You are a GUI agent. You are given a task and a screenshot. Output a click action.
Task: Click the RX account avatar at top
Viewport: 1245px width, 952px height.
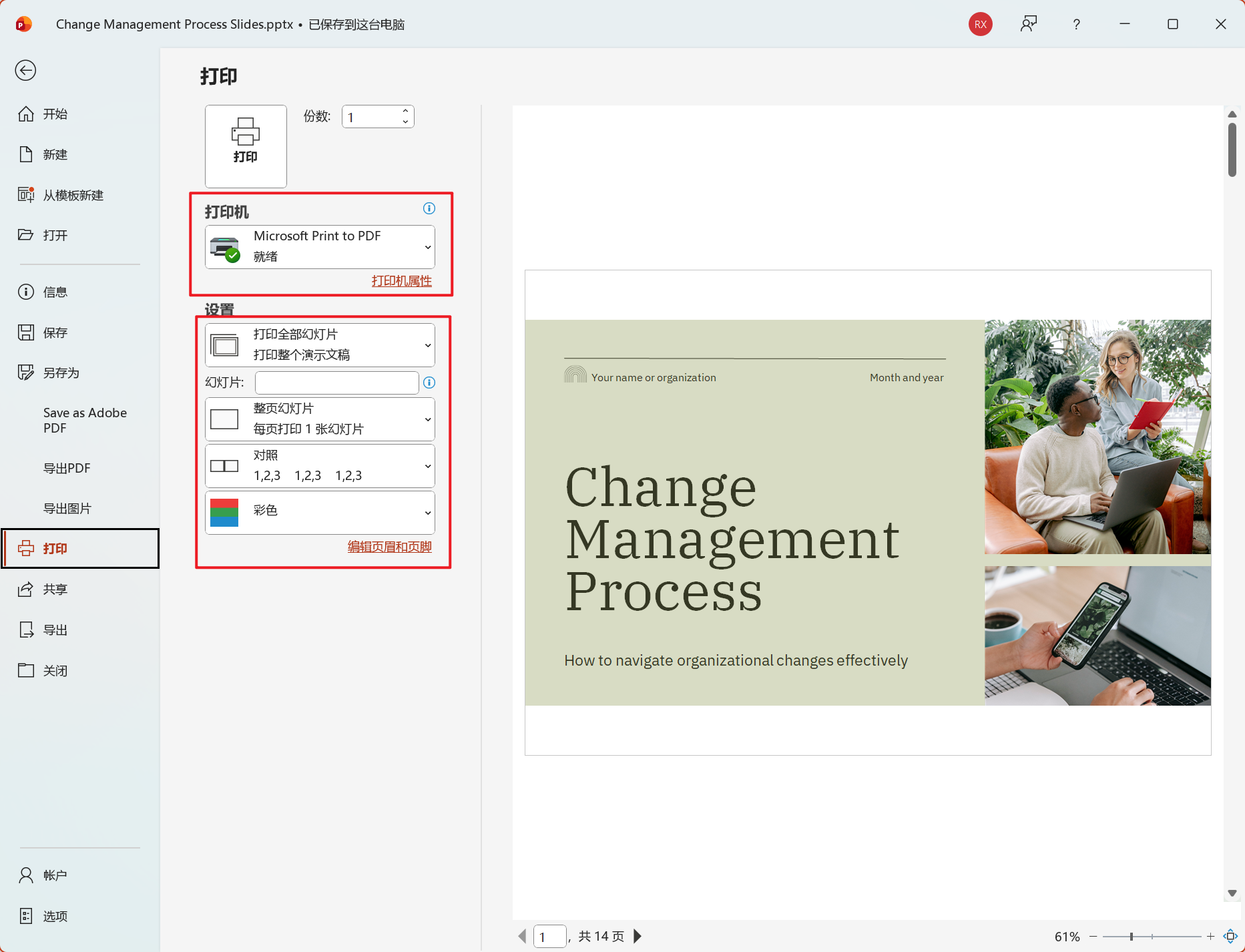[x=980, y=24]
